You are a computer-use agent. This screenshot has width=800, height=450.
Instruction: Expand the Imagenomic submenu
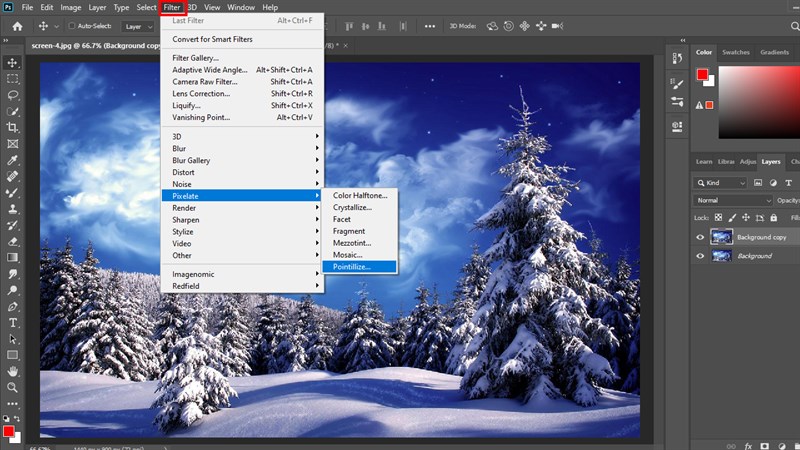click(x=242, y=274)
